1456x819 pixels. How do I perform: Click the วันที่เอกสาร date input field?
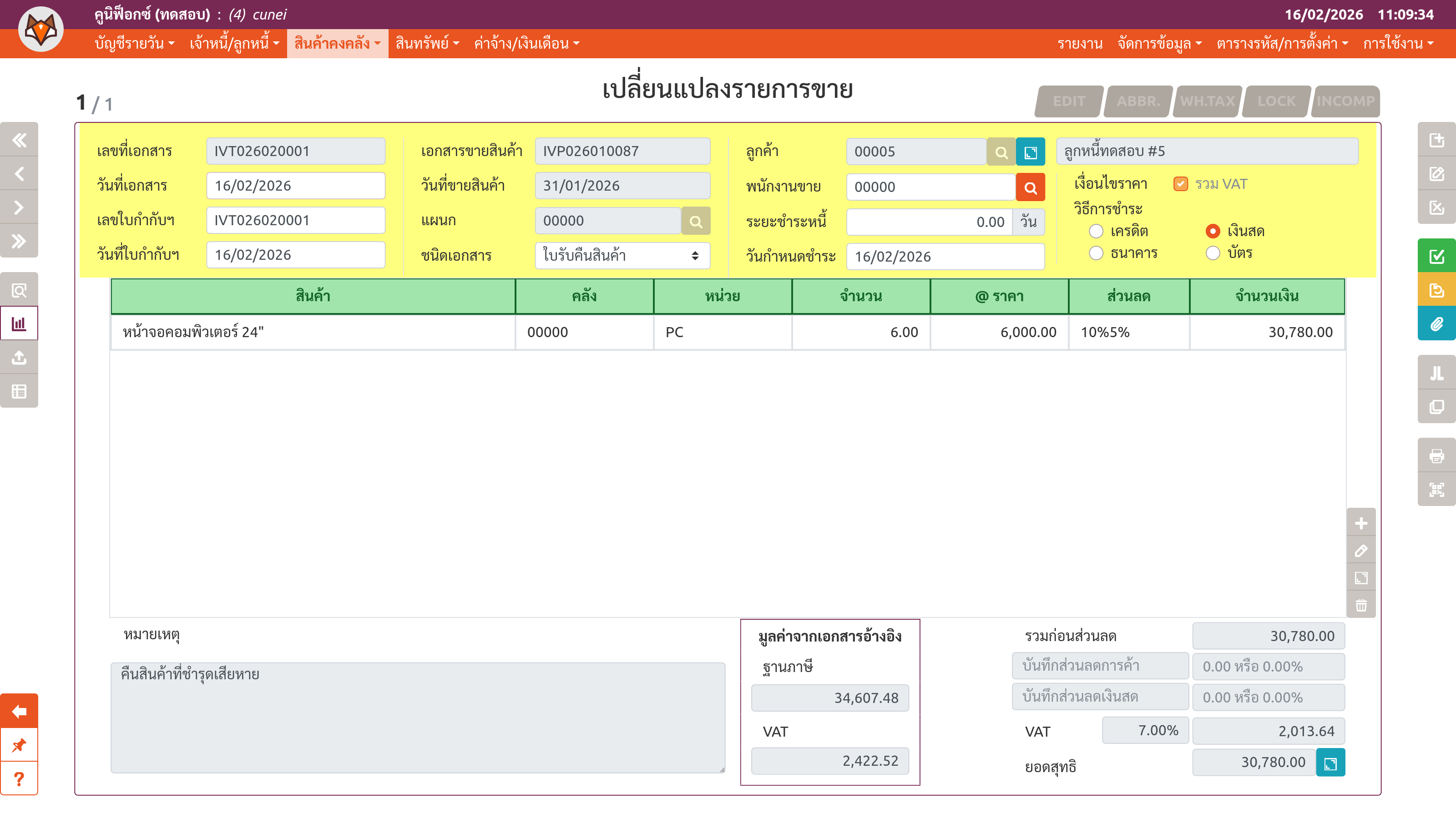pyautogui.click(x=295, y=185)
